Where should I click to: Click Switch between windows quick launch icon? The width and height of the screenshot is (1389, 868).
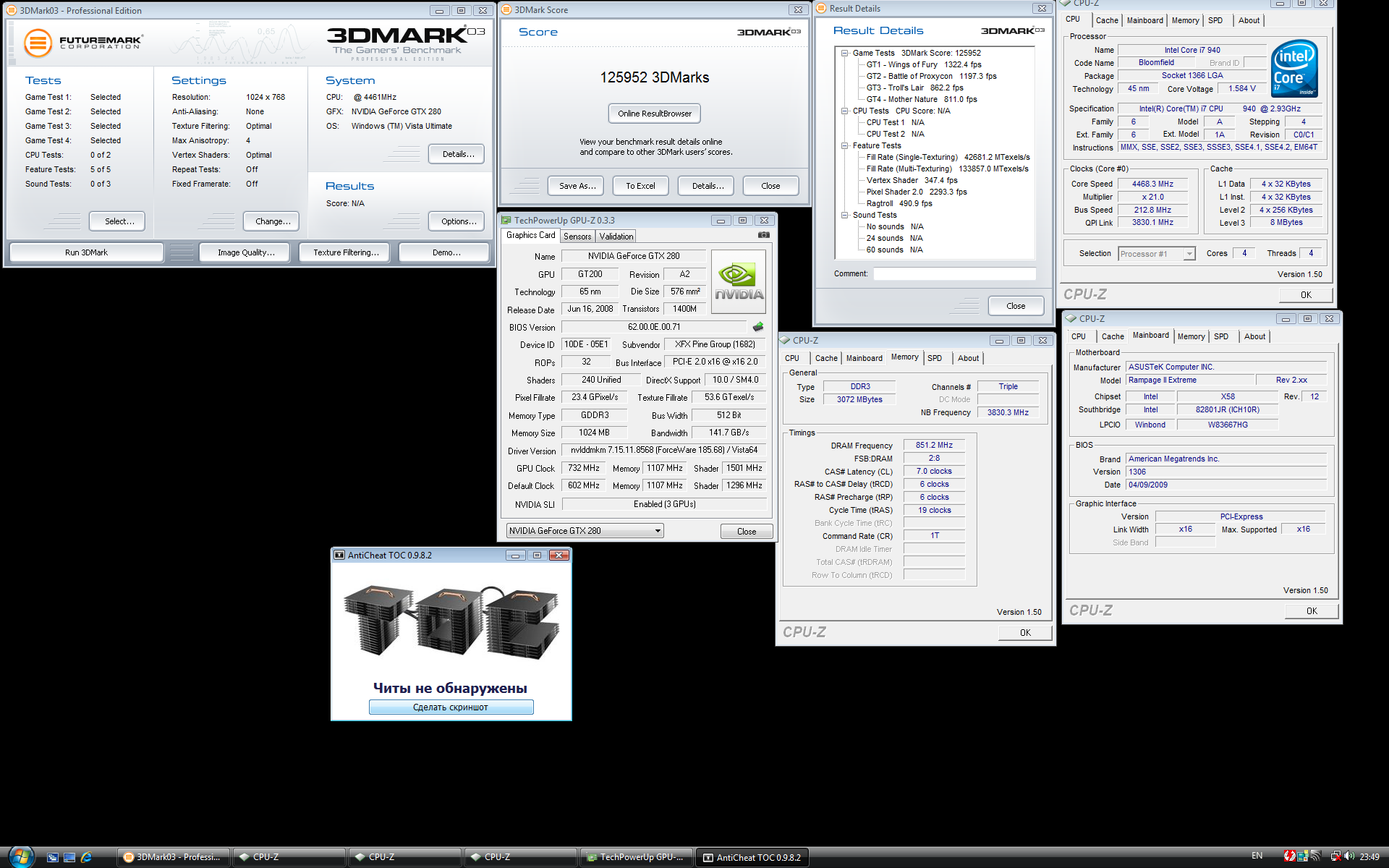click(53, 857)
